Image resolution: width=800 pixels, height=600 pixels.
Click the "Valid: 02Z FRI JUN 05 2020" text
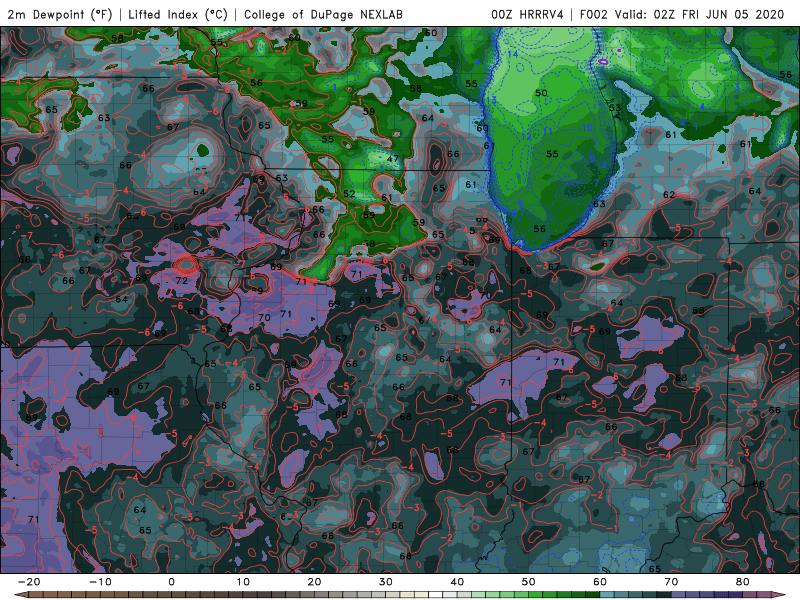coord(699,14)
